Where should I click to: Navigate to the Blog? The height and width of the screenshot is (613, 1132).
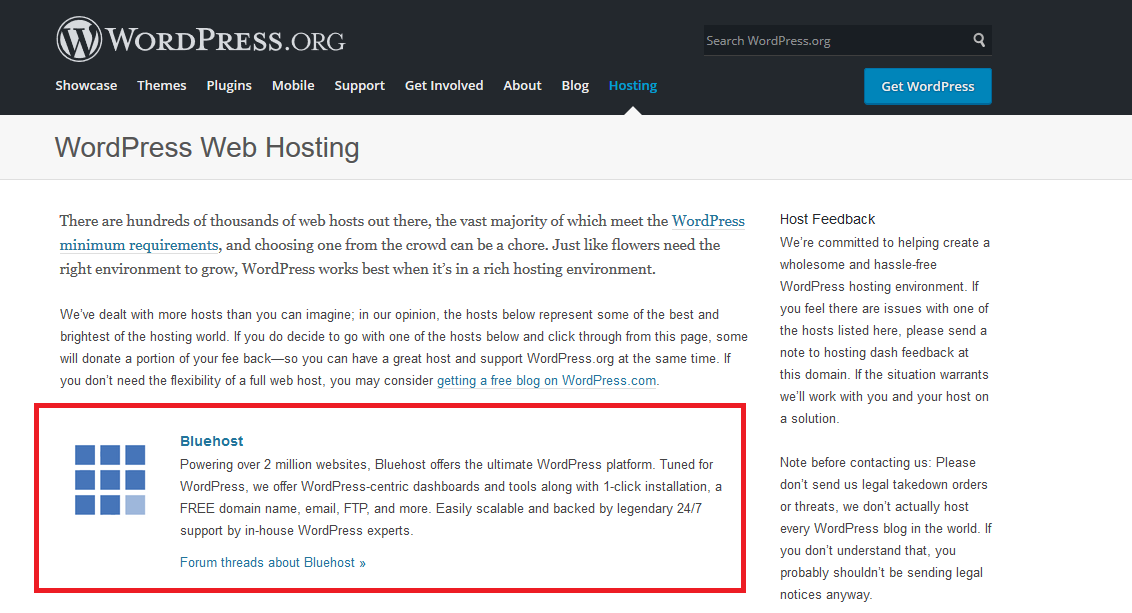point(575,85)
